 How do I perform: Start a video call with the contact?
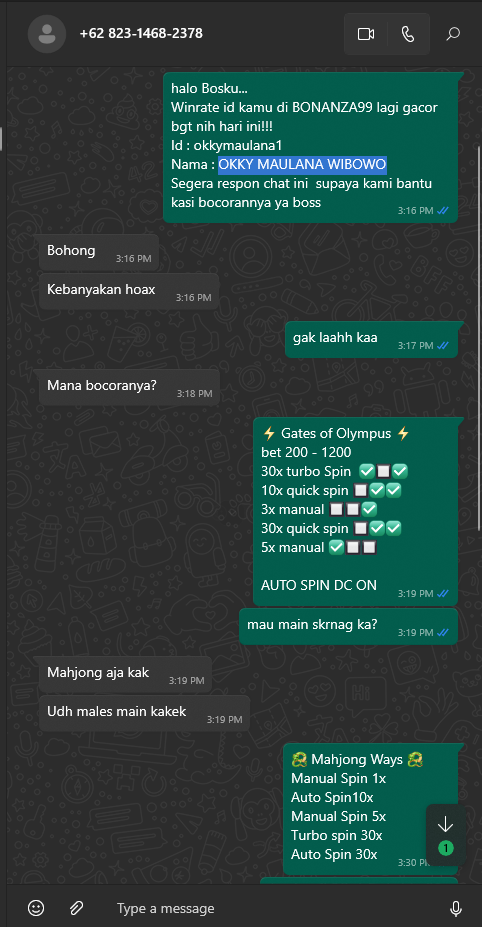pos(366,34)
